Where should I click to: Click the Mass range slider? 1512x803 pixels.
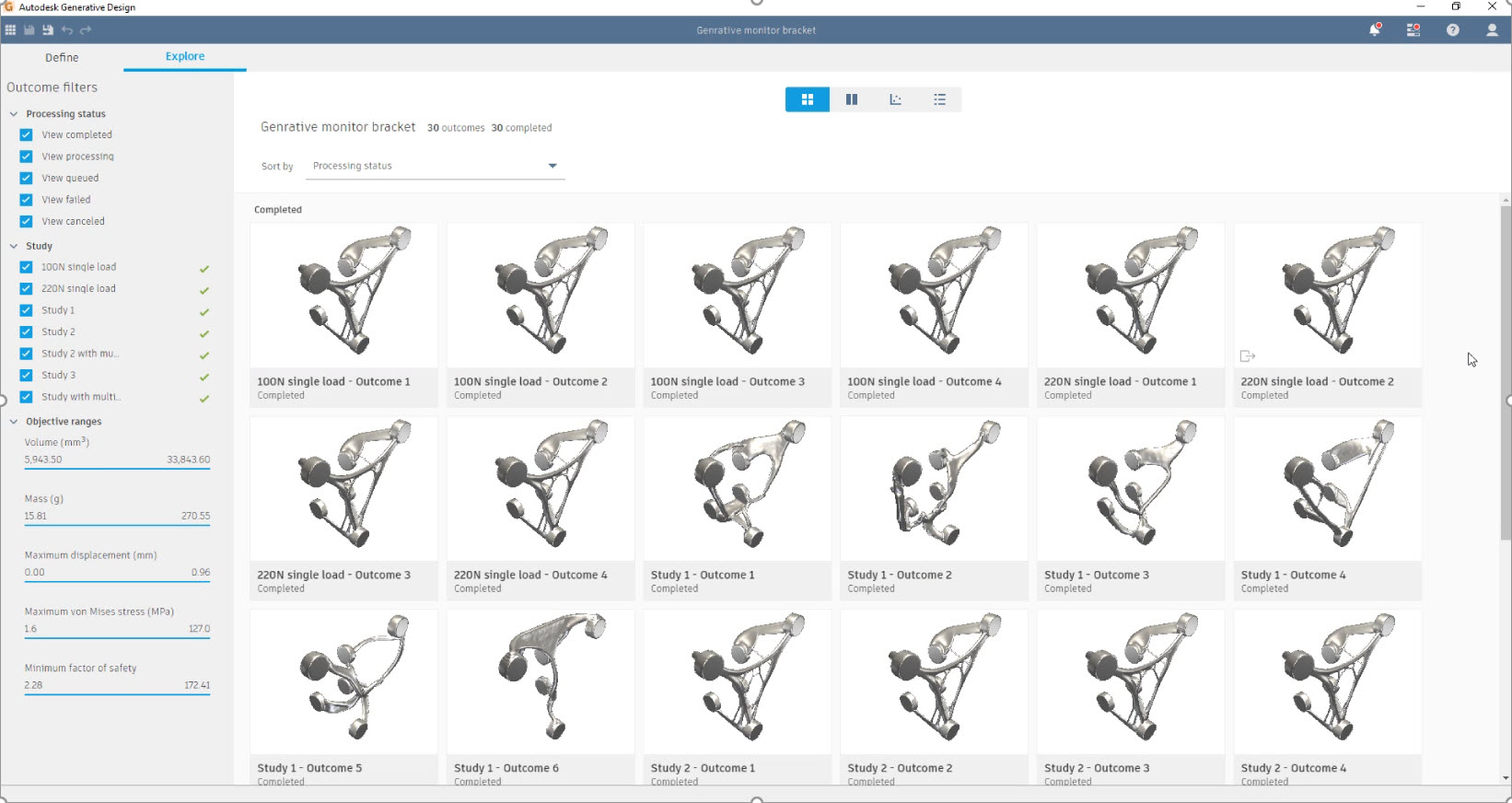117,525
